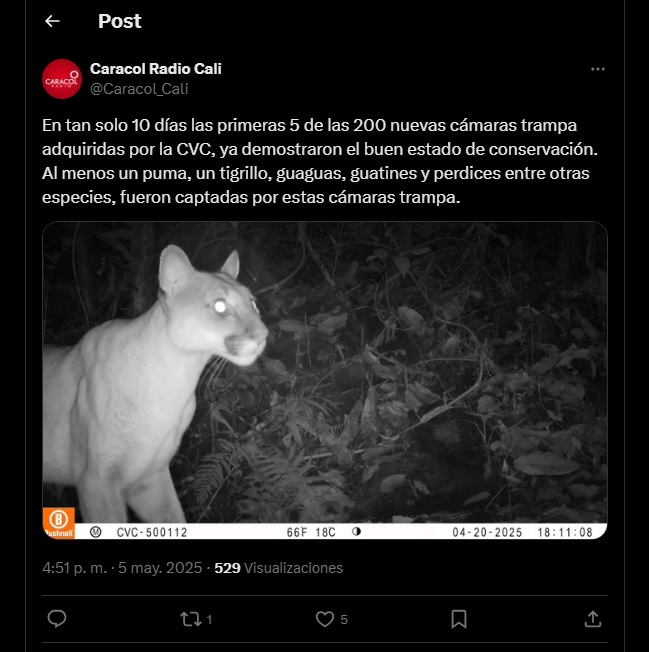Like the post with the heart icon
The image size is (649, 652).
click(325, 619)
